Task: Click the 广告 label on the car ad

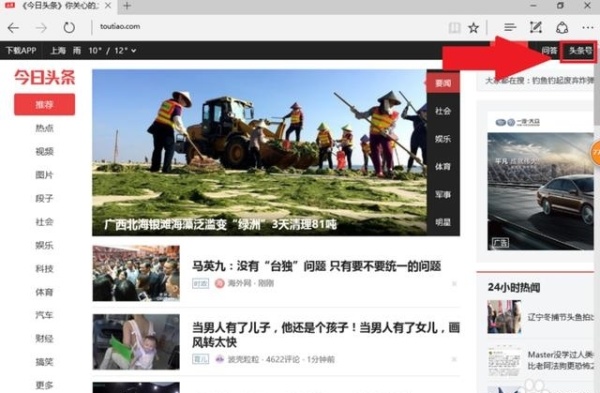Action: point(500,243)
